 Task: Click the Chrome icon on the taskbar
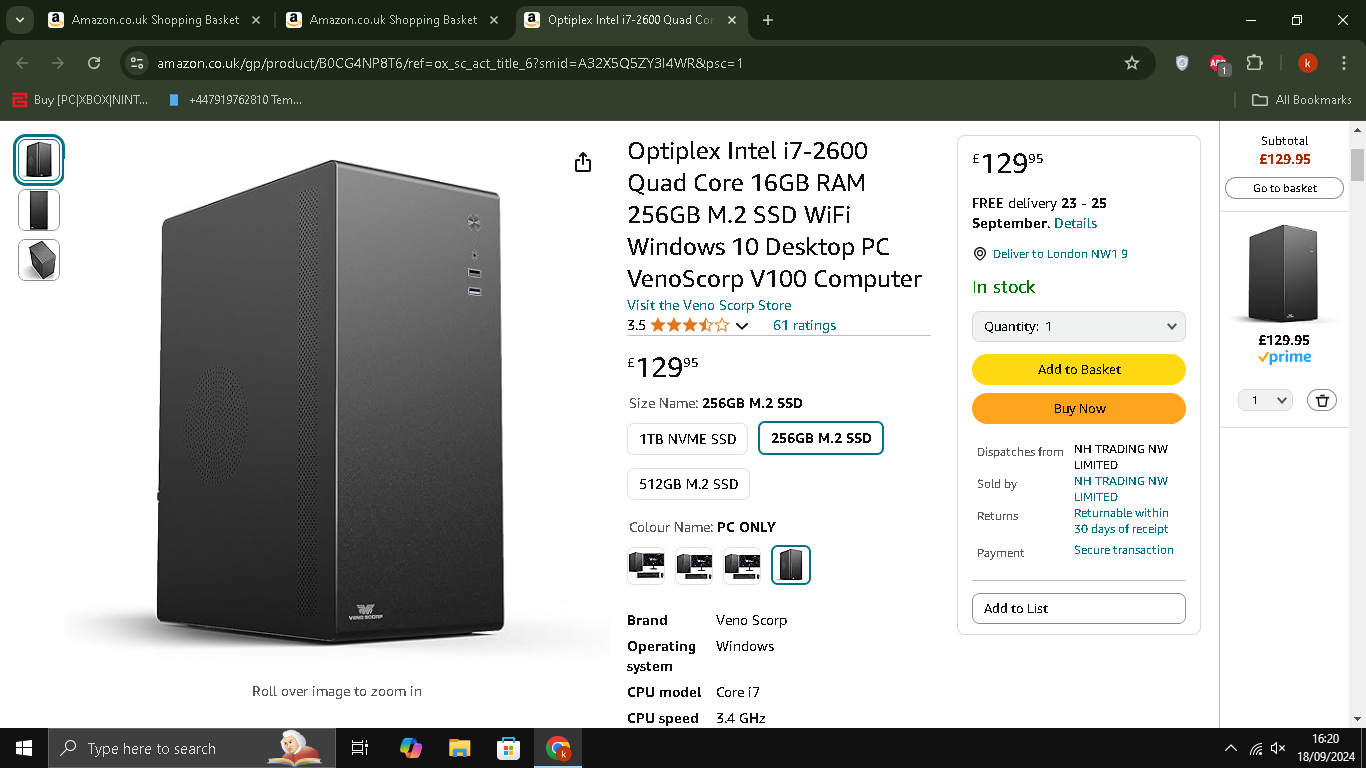pyautogui.click(x=558, y=748)
